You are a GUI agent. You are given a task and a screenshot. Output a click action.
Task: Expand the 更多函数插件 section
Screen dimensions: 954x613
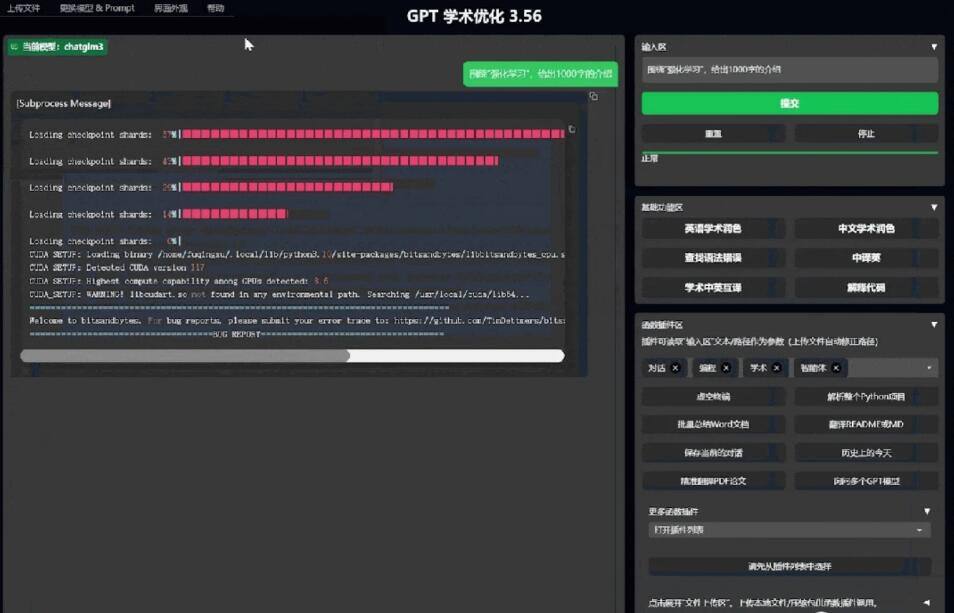[x=928, y=510]
